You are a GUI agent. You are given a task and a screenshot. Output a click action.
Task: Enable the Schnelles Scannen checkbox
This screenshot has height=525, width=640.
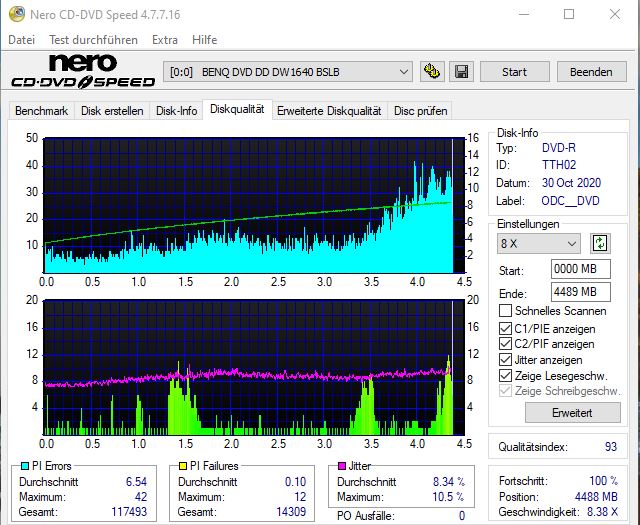click(505, 311)
